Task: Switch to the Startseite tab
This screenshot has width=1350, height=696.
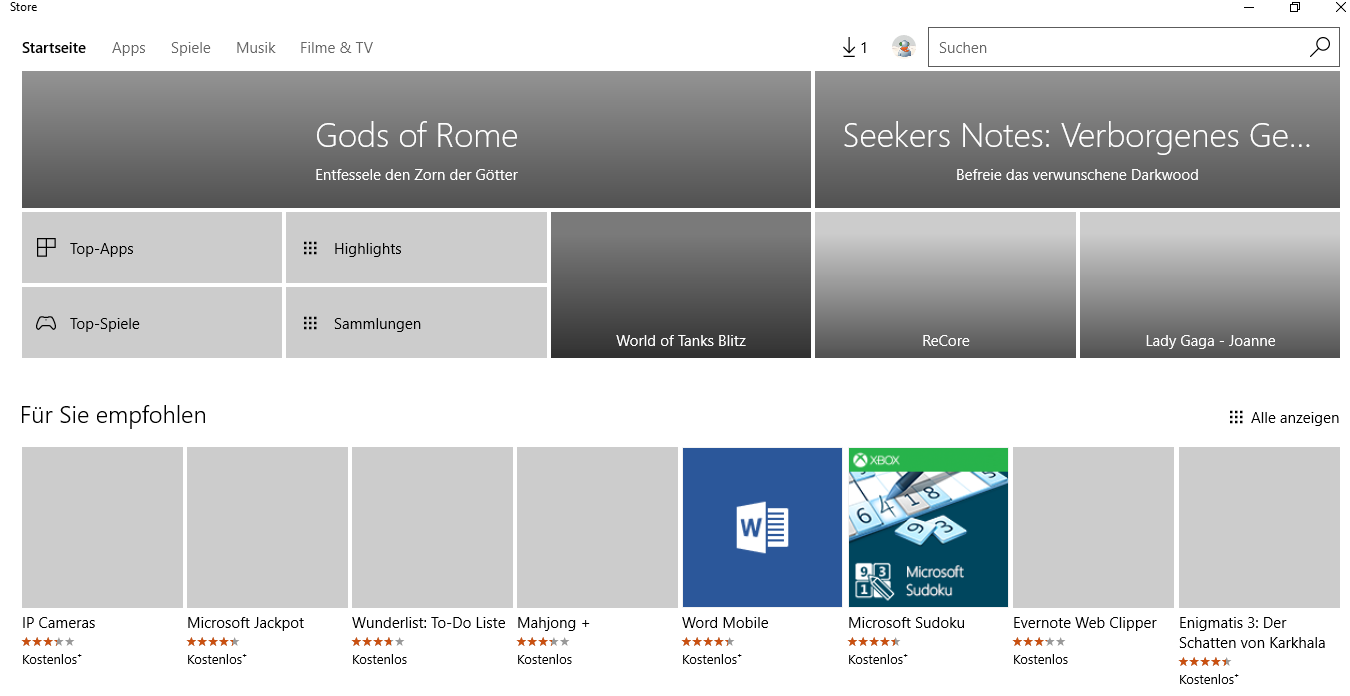Action: pos(54,47)
